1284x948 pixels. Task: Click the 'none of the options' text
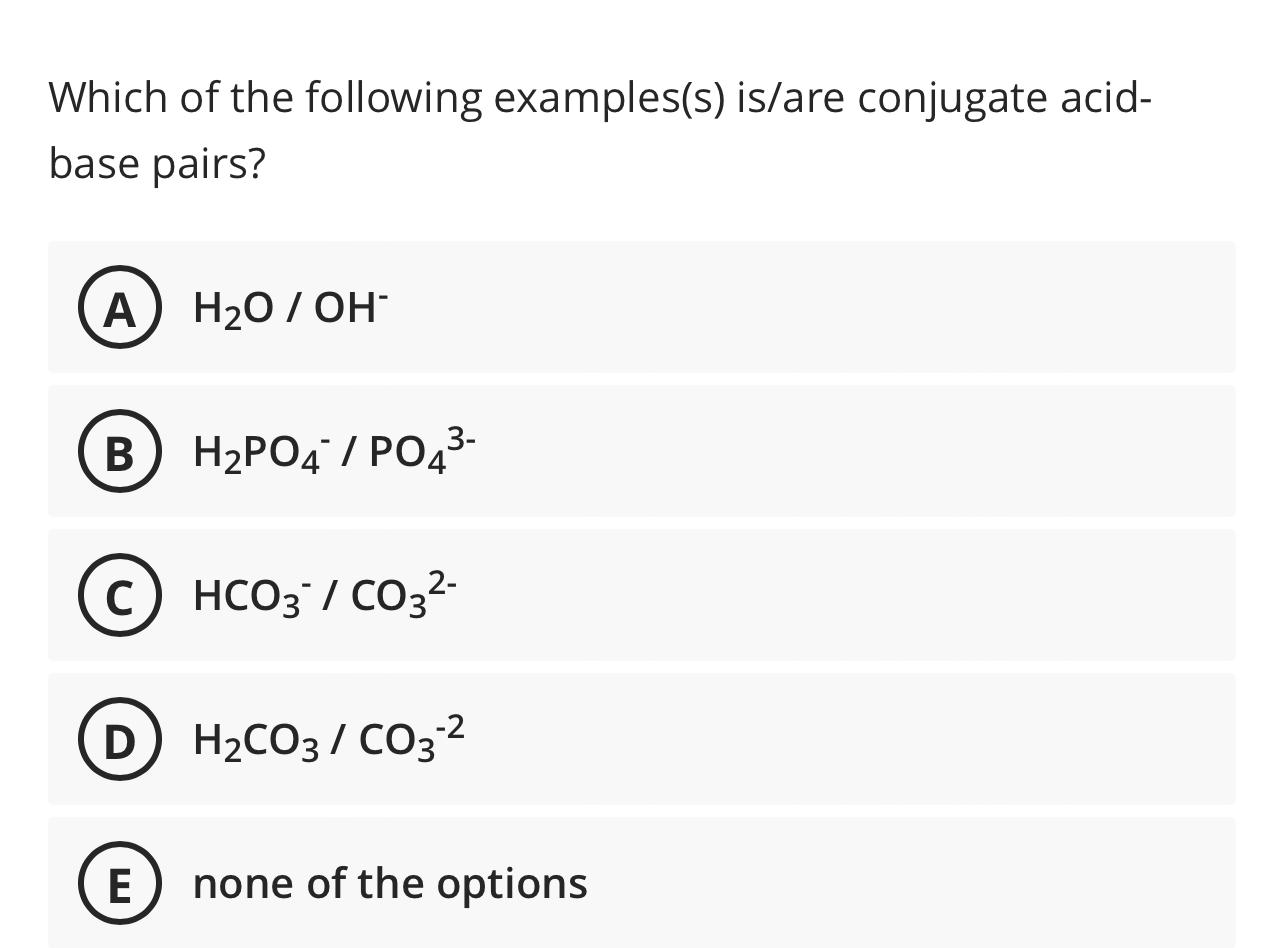[390, 883]
